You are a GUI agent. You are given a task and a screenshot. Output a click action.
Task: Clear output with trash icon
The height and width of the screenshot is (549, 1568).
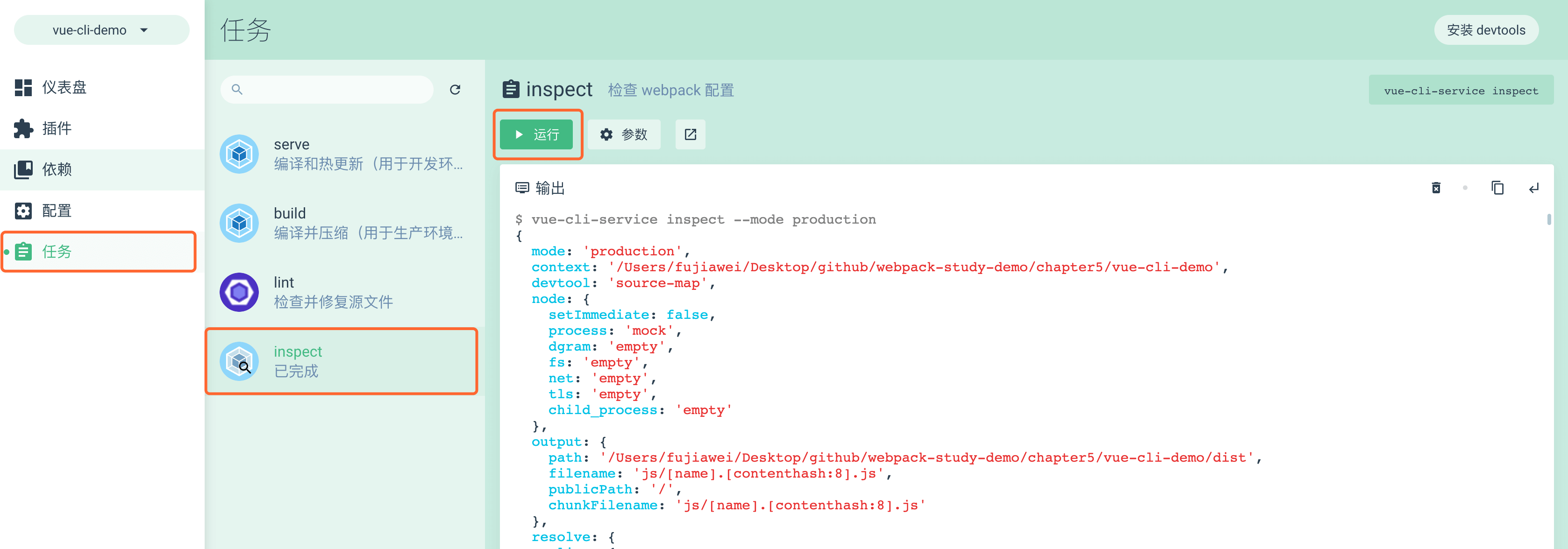click(1436, 188)
